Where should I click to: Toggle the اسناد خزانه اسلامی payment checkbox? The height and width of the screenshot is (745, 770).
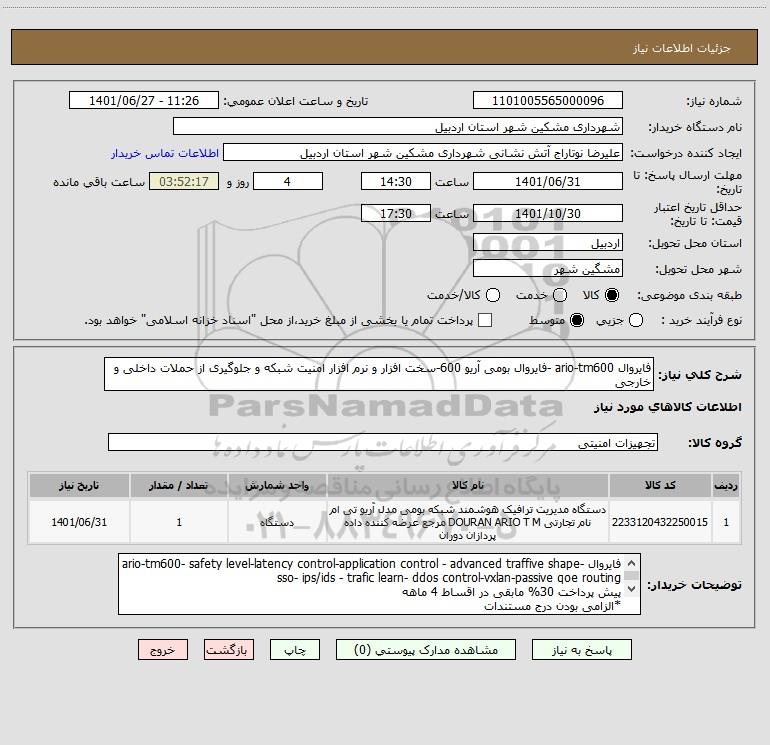point(485,320)
